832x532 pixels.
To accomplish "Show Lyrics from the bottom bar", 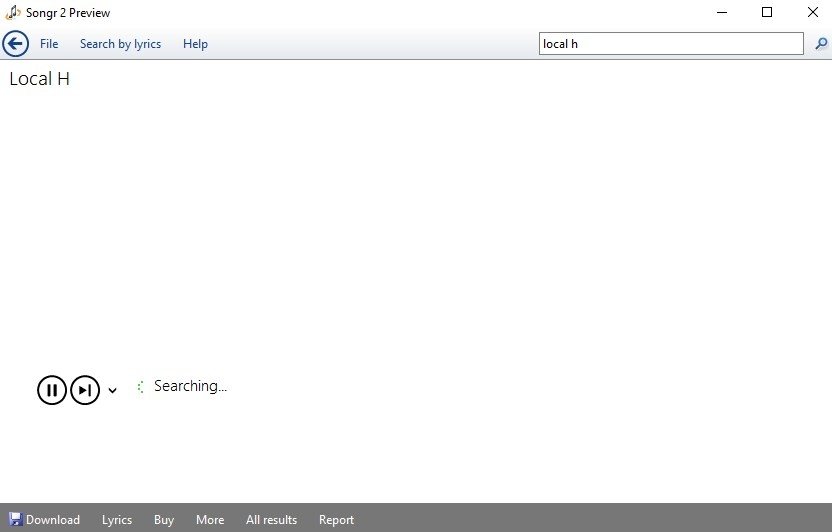I will tap(117, 520).
